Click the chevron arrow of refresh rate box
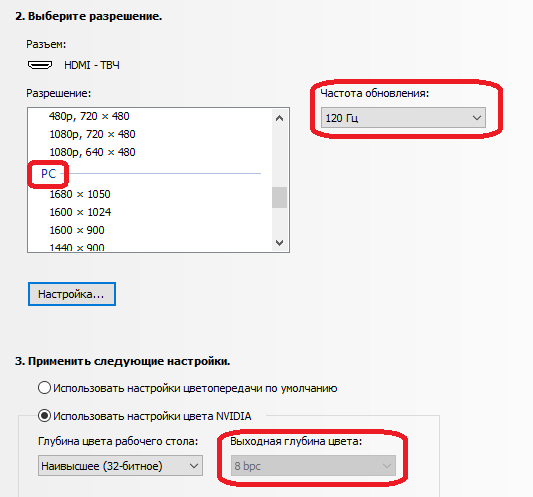The image size is (533, 497). 477,118
